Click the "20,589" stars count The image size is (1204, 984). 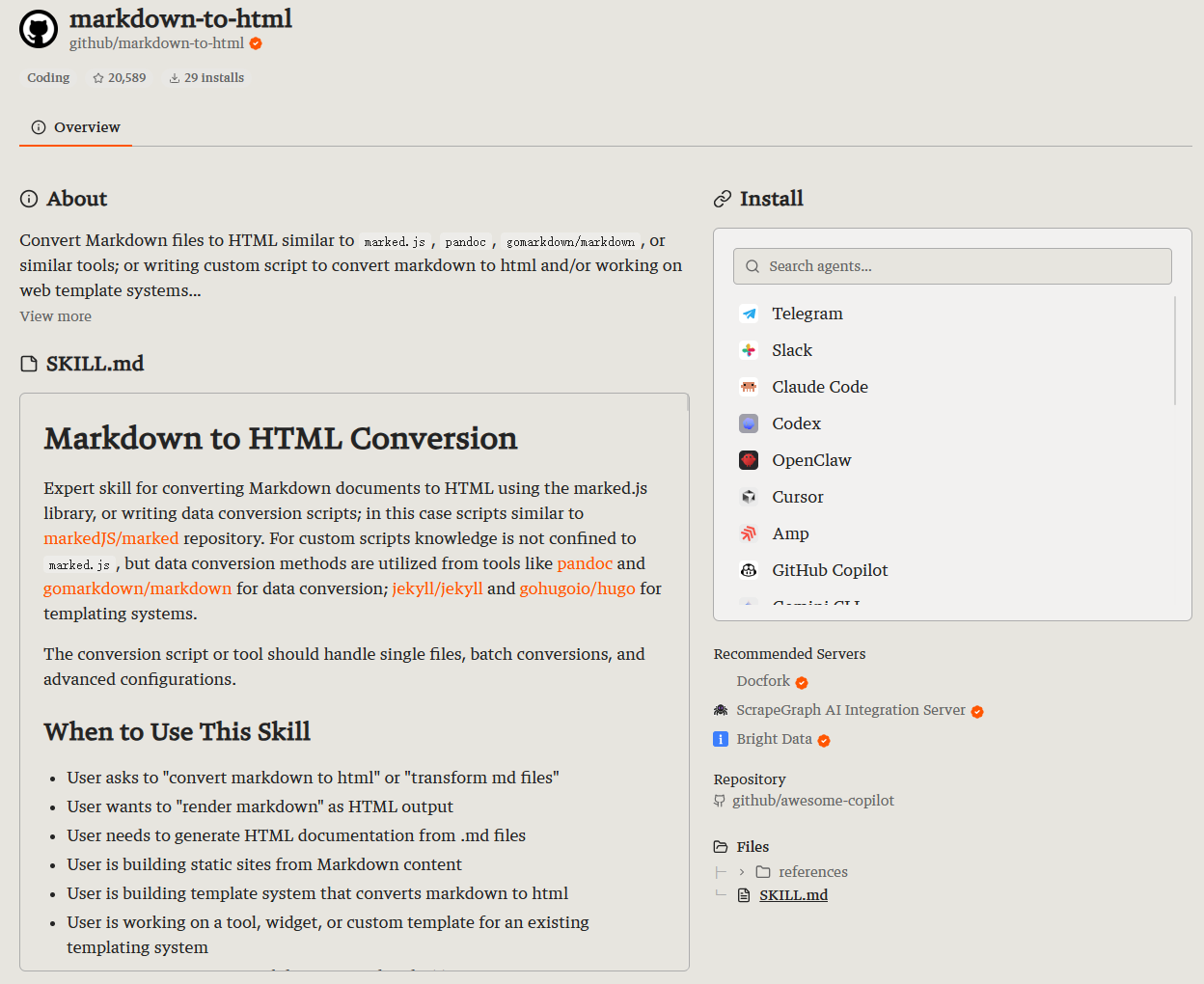127,78
